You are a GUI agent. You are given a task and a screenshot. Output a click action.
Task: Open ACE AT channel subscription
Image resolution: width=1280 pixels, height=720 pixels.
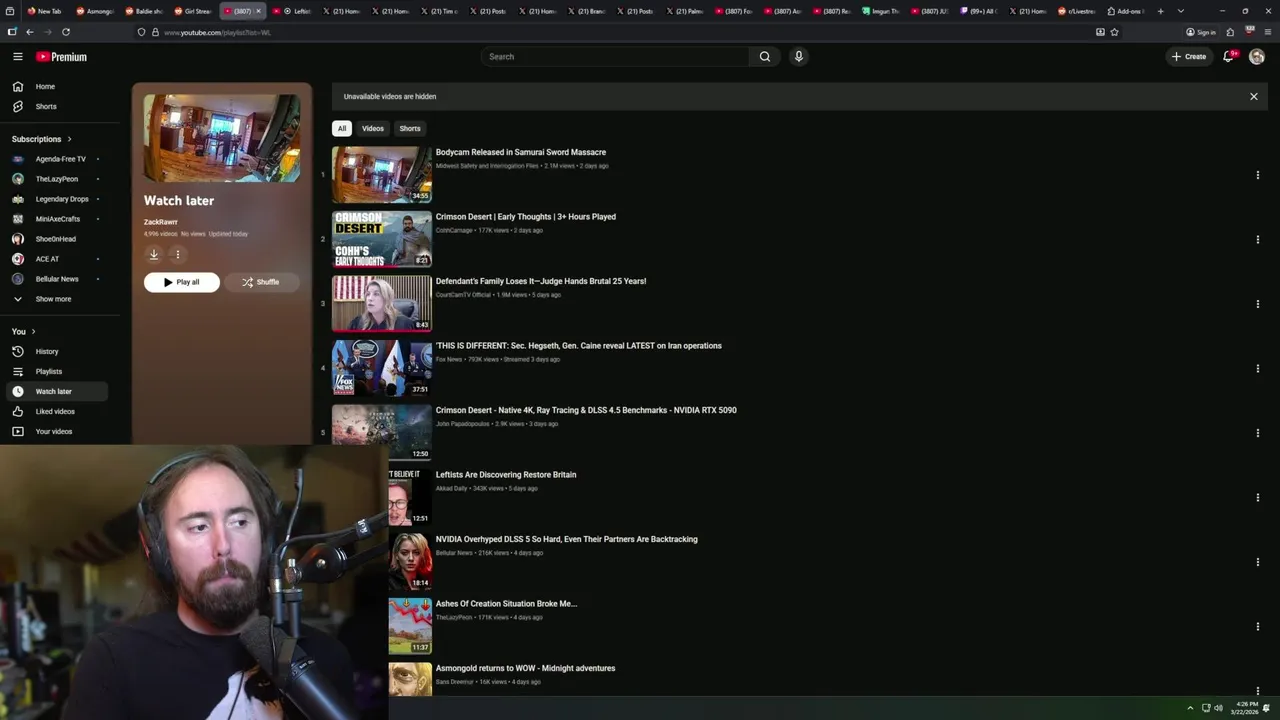click(56, 259)
